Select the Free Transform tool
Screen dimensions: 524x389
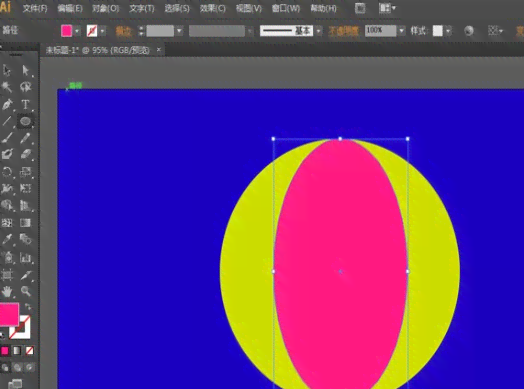(x=25, y=188)
